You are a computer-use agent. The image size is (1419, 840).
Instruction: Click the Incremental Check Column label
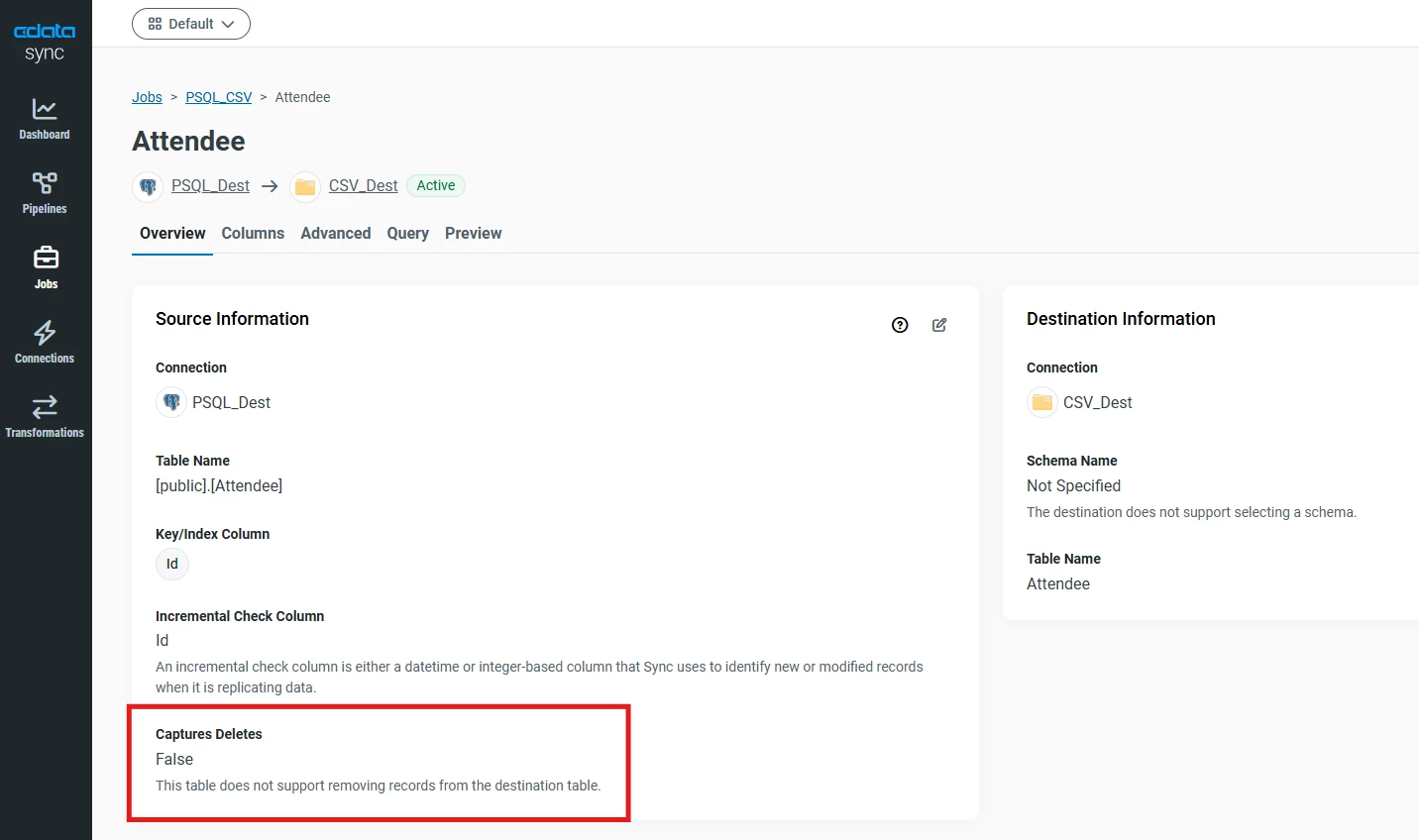point(240,616)
